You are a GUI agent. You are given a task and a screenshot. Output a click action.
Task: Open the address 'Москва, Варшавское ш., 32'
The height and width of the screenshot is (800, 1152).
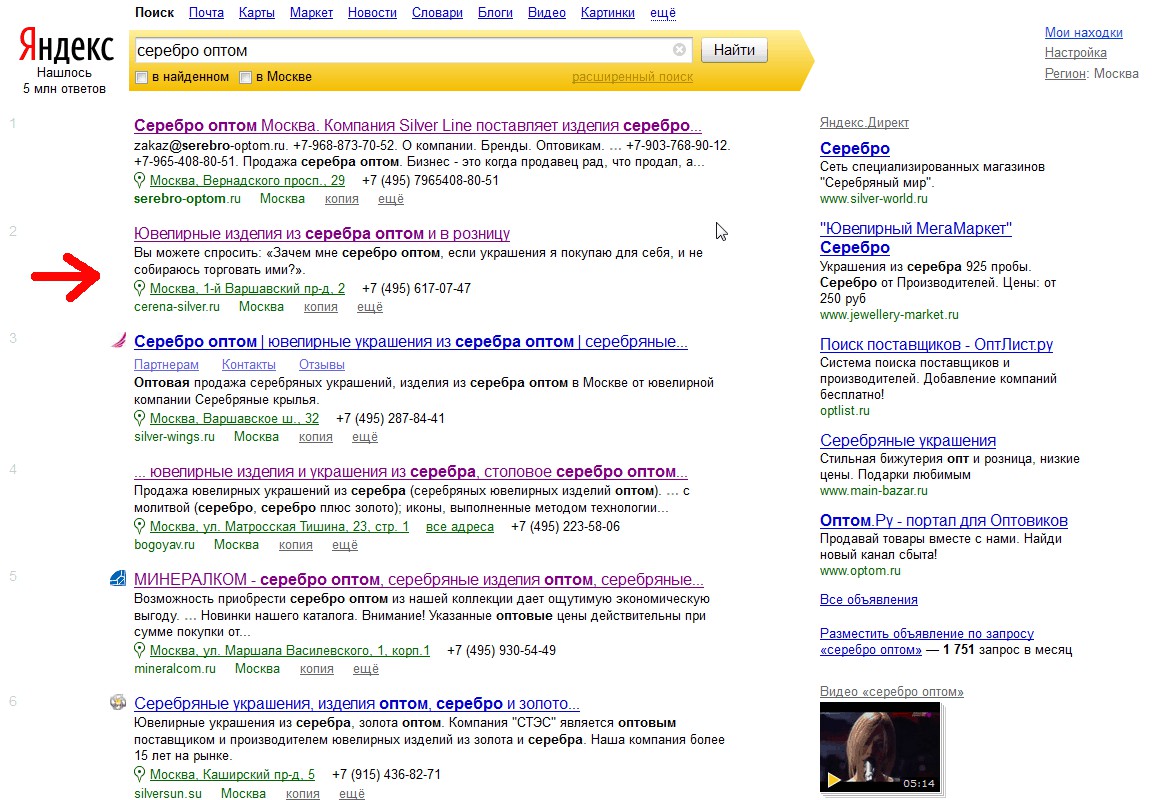(234, 419)
